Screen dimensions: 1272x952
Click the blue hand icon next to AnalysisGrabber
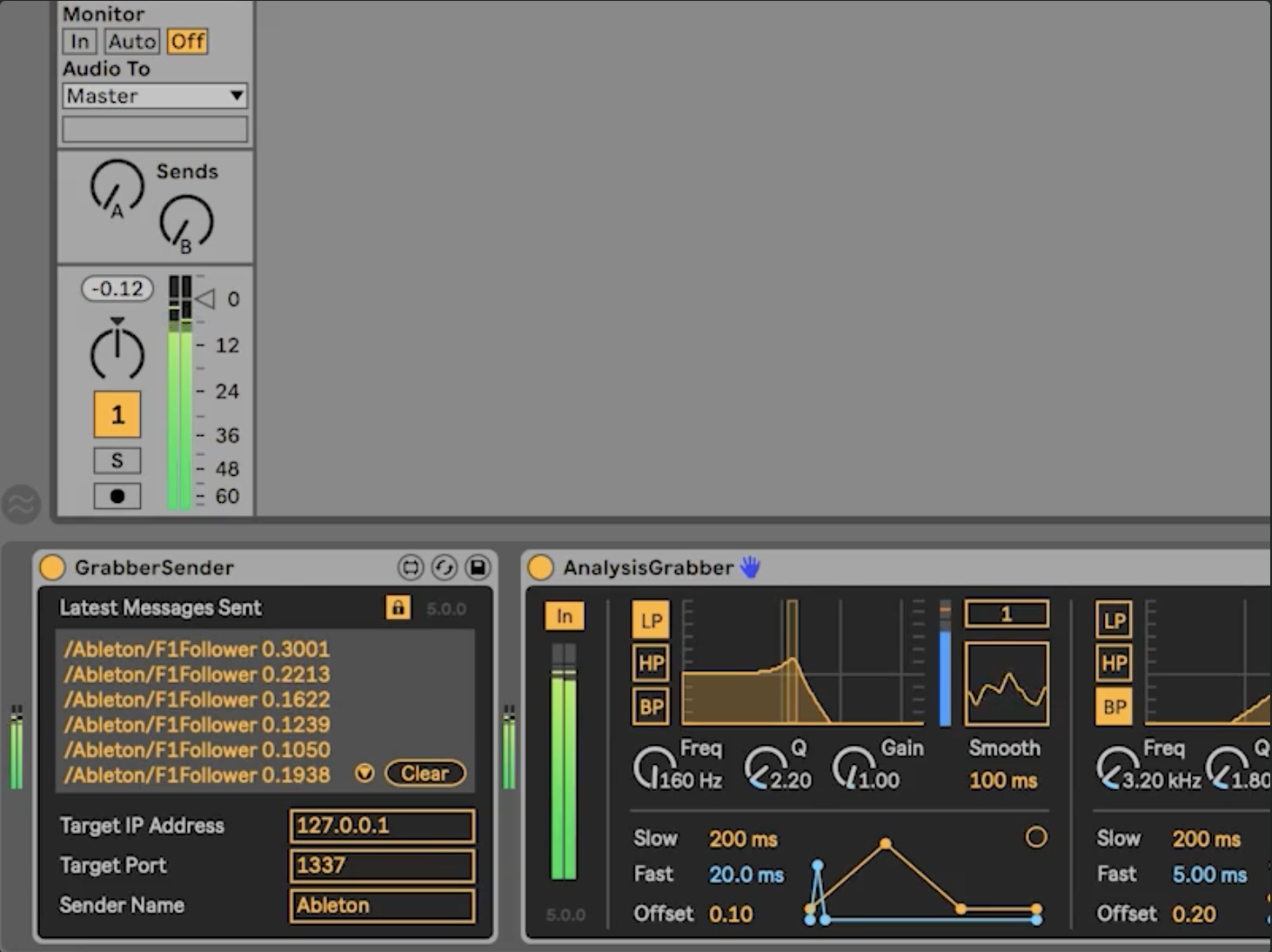point(750,567)
